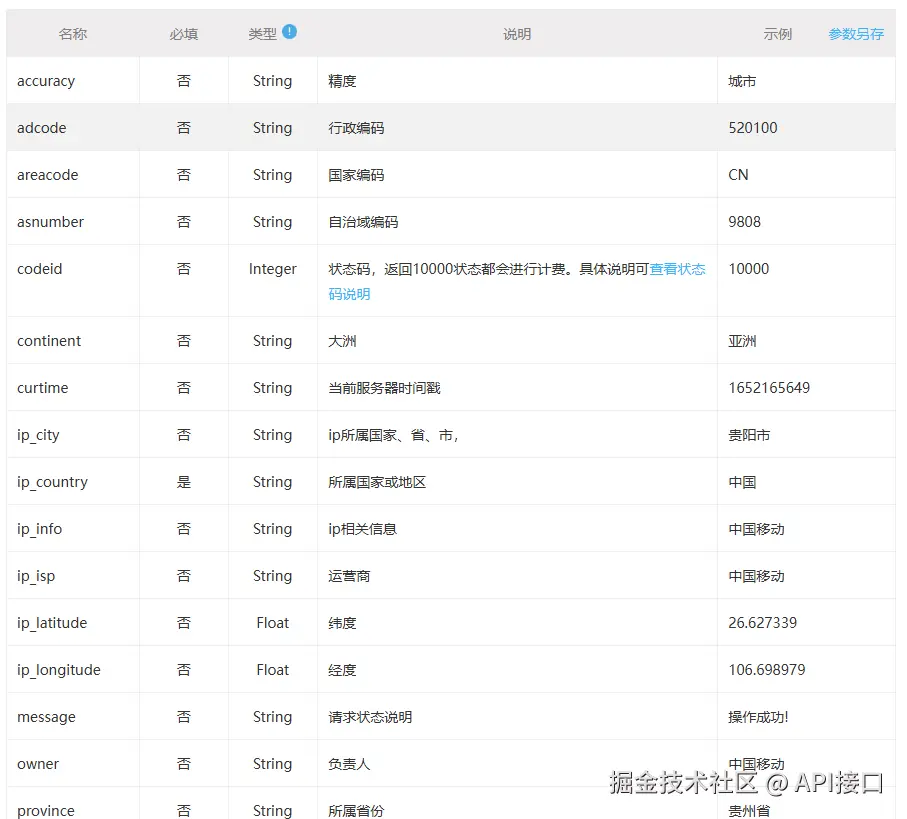Select the owner parameter name
907x819 pixels.
[x=38, y=763]
